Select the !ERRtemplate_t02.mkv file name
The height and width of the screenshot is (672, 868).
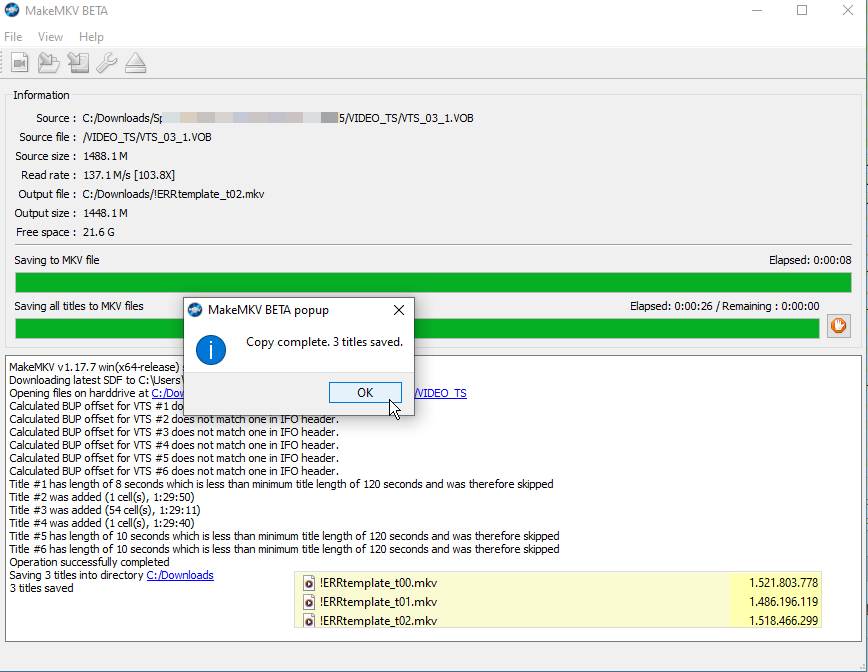[379, 621]
